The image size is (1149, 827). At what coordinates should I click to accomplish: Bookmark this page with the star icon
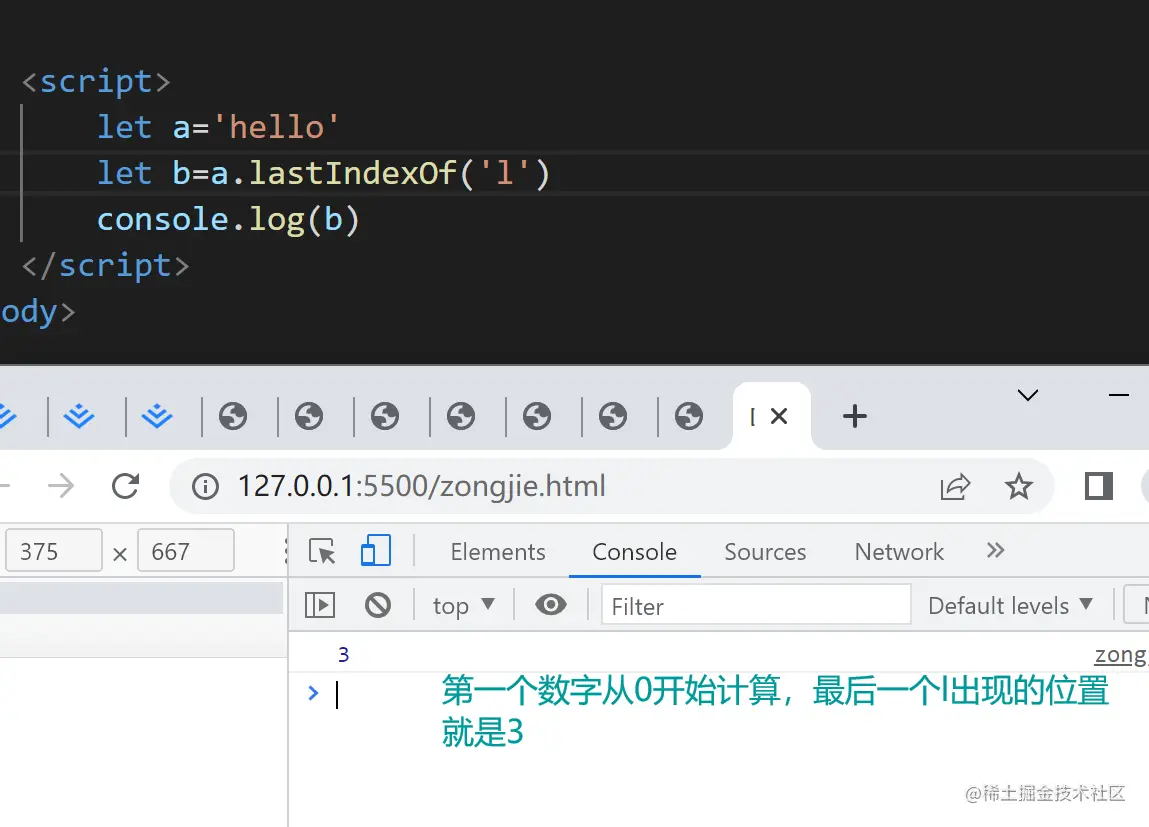(x=1019, y=486)
